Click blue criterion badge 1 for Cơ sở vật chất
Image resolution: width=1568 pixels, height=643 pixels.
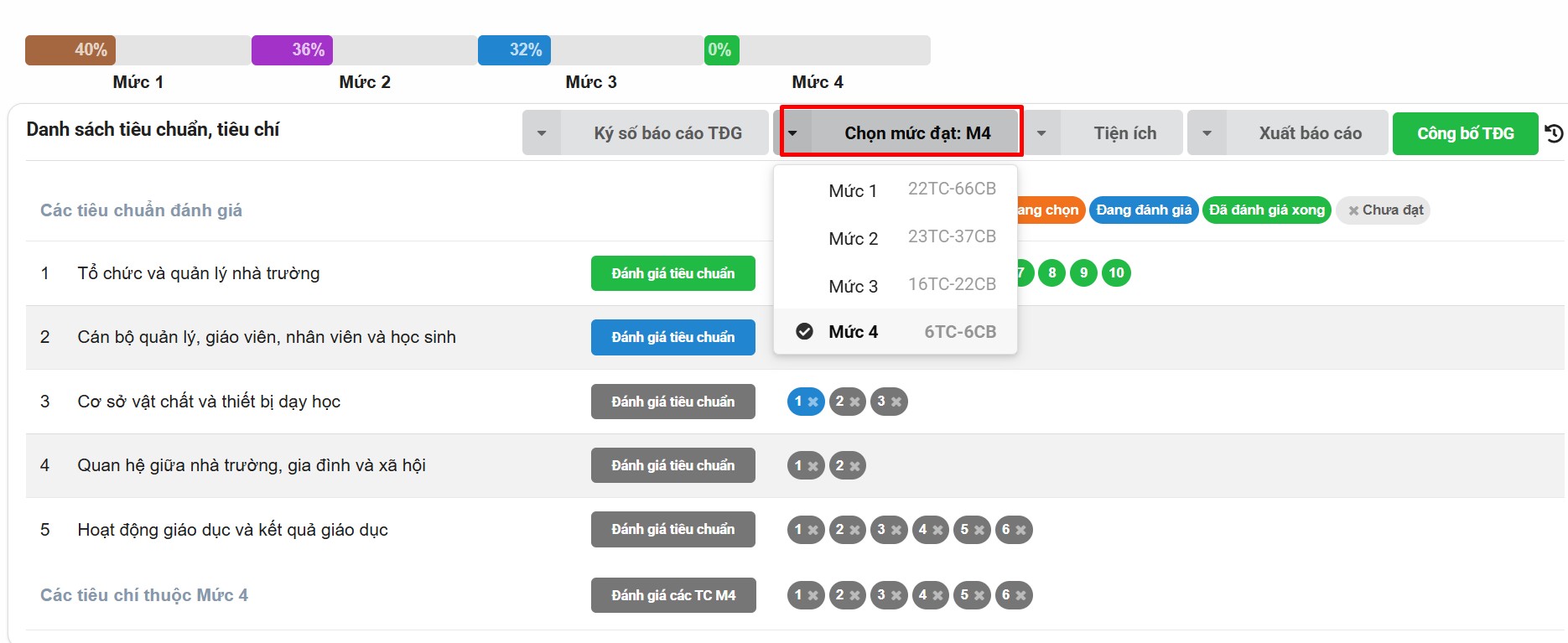(x=805, y=402)
